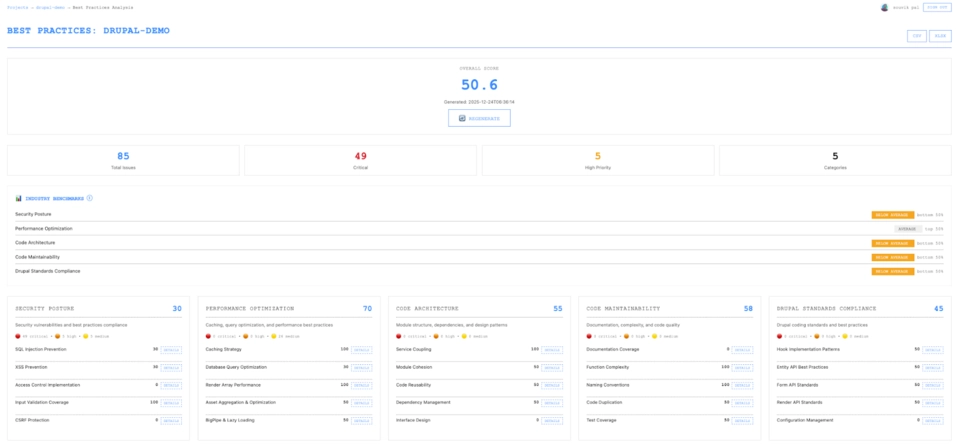Click the Below Average badge for Code Maintainability
960x446 pixels.
(x=893, y=257)
